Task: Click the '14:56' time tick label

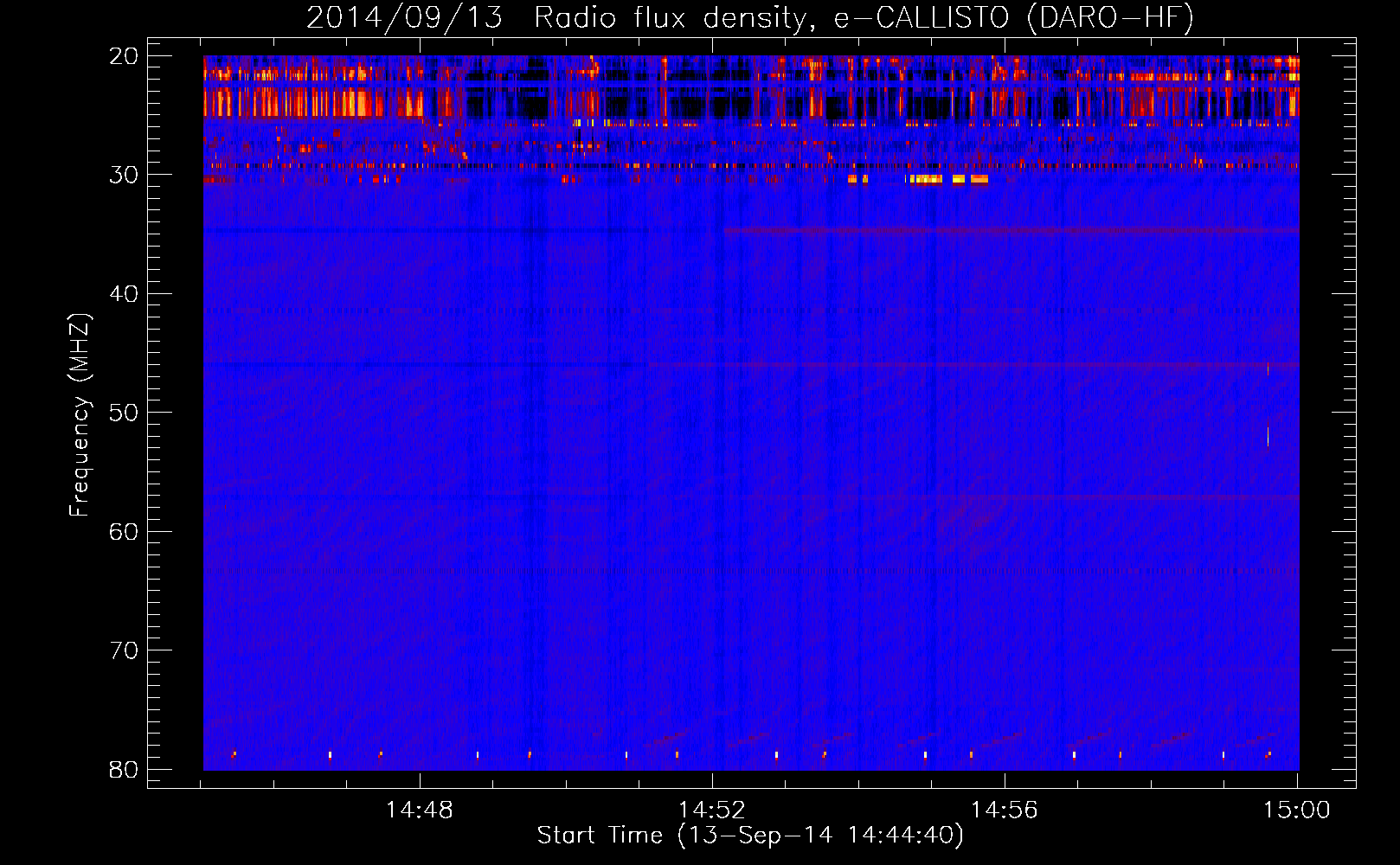Action: 1005,811
